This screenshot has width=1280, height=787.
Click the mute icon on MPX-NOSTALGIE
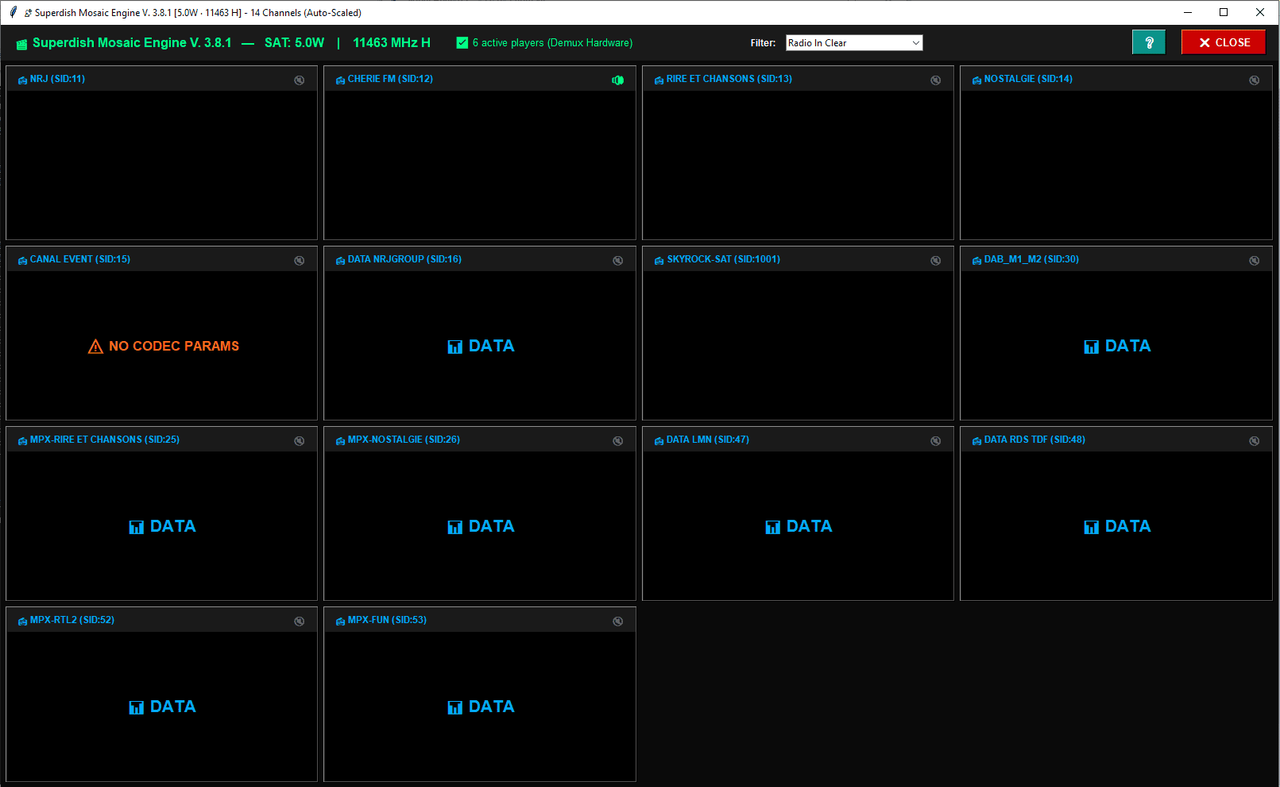618,441
